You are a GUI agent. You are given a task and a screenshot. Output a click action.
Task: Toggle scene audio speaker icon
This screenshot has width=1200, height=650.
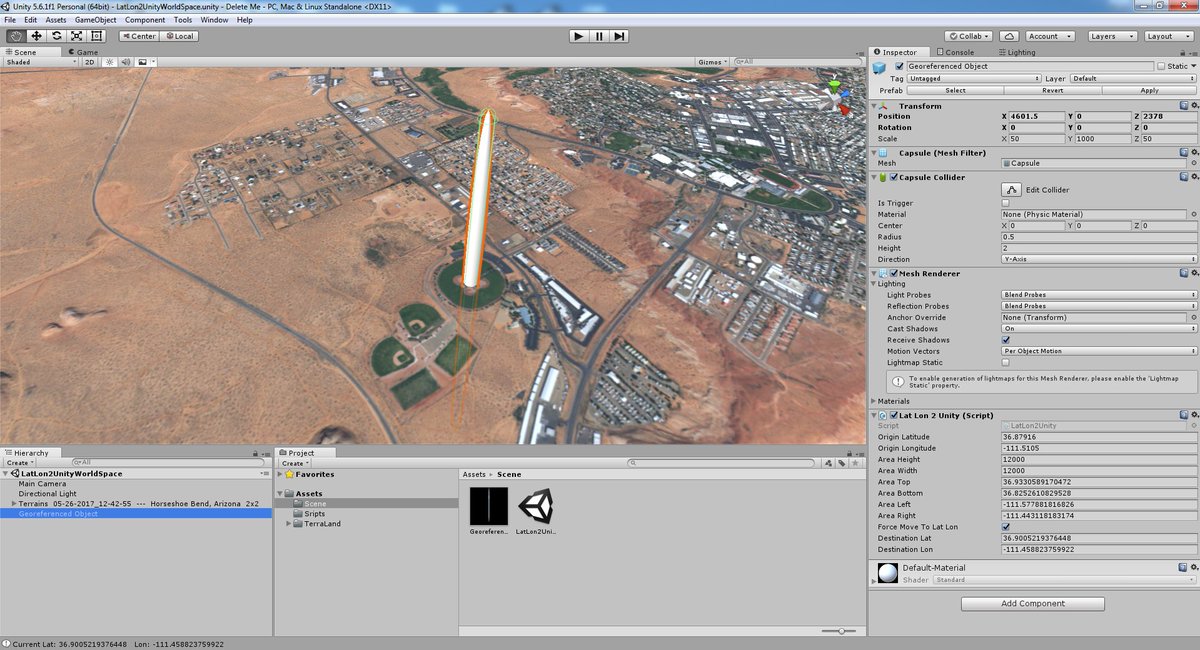point(126,62)
